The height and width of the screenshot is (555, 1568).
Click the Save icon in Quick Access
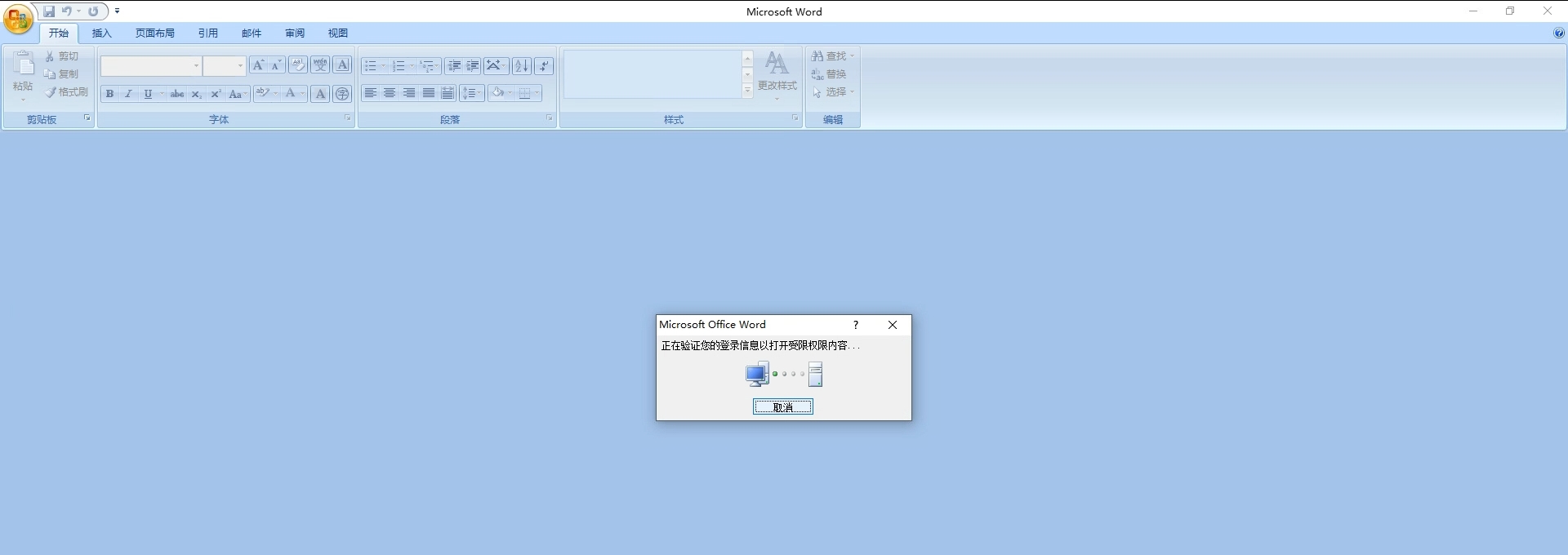49,11
